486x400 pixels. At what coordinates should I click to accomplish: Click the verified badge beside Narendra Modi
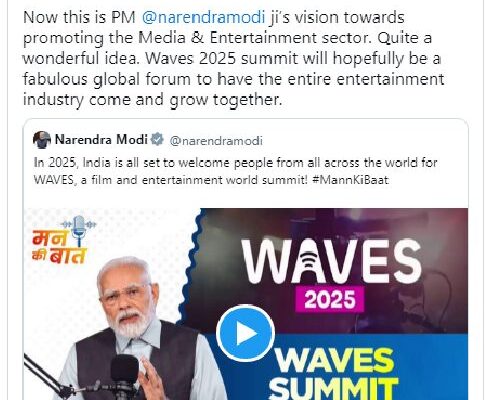coord(157,139)
